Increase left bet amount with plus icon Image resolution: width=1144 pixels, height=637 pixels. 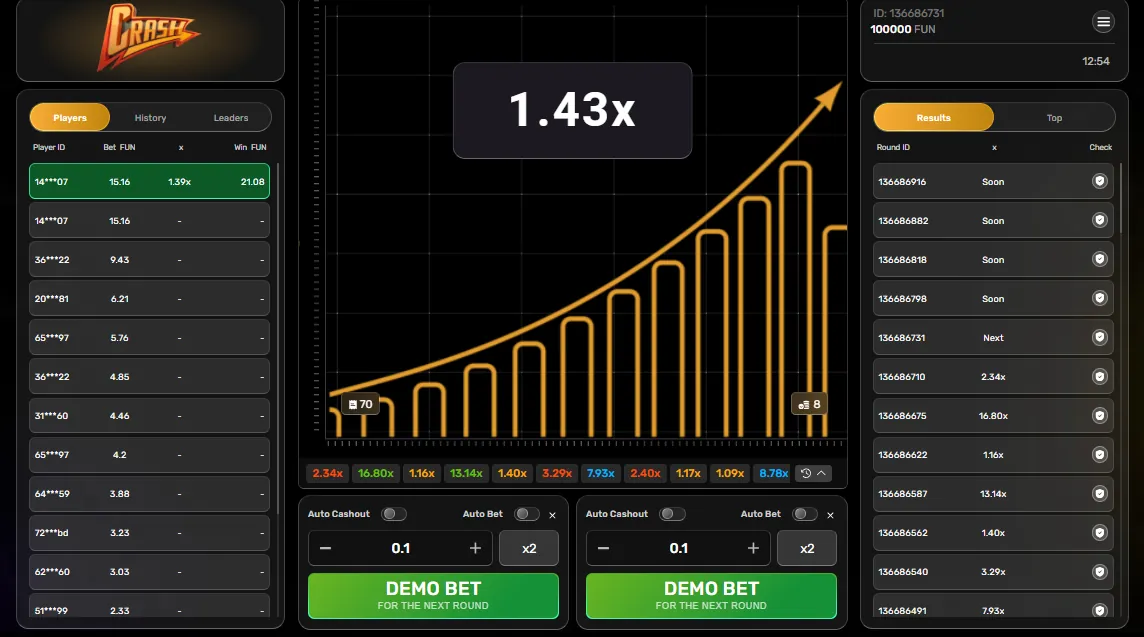tap(475, 548)
